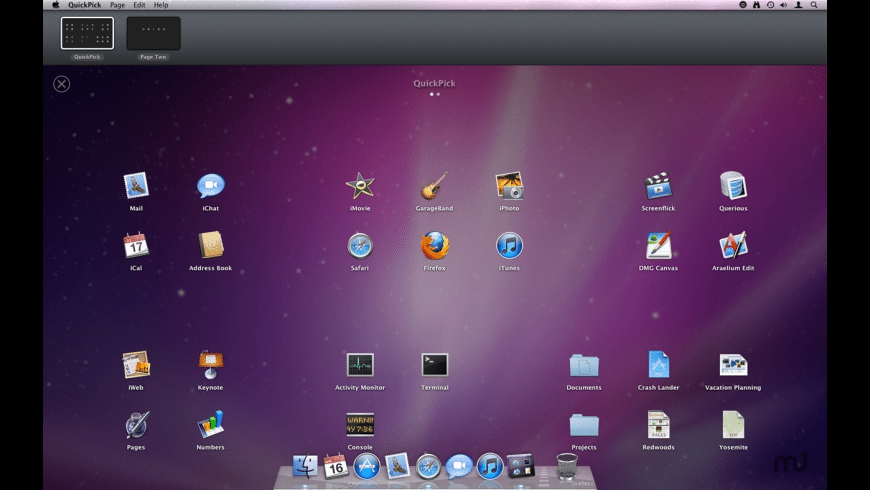The width and height of the screenshot is (870, 490).
Task: Open Screenflick clapperboard icon
Action: tap(658, 185)
